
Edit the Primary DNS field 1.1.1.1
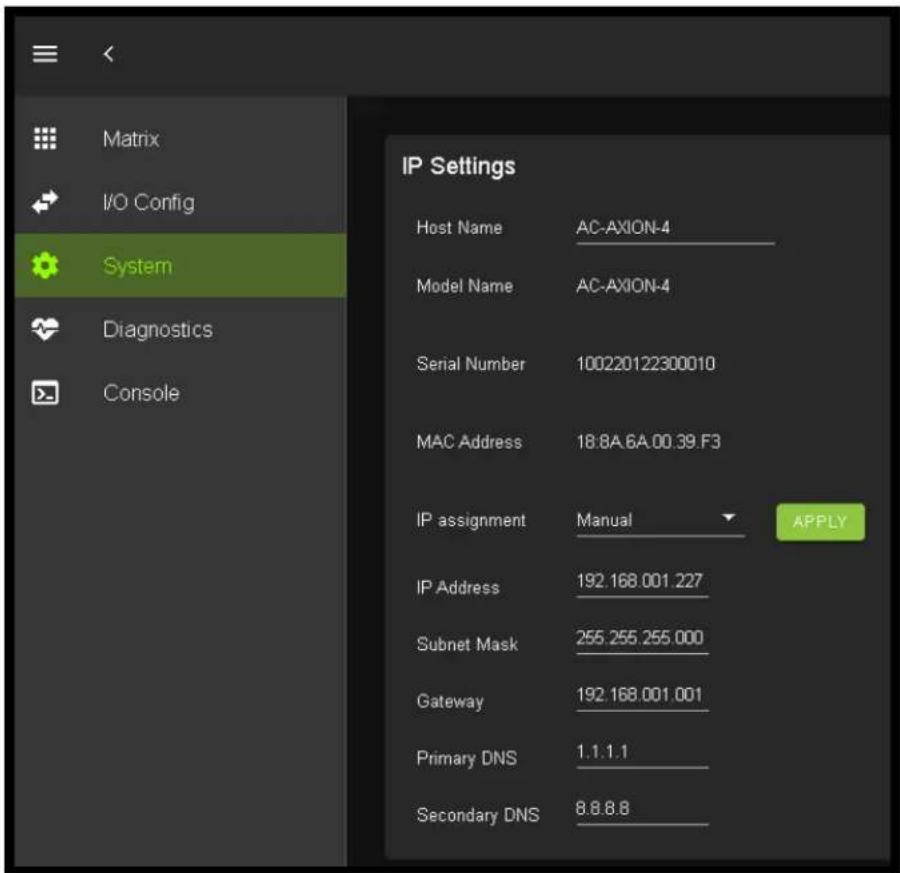[642, 753]
